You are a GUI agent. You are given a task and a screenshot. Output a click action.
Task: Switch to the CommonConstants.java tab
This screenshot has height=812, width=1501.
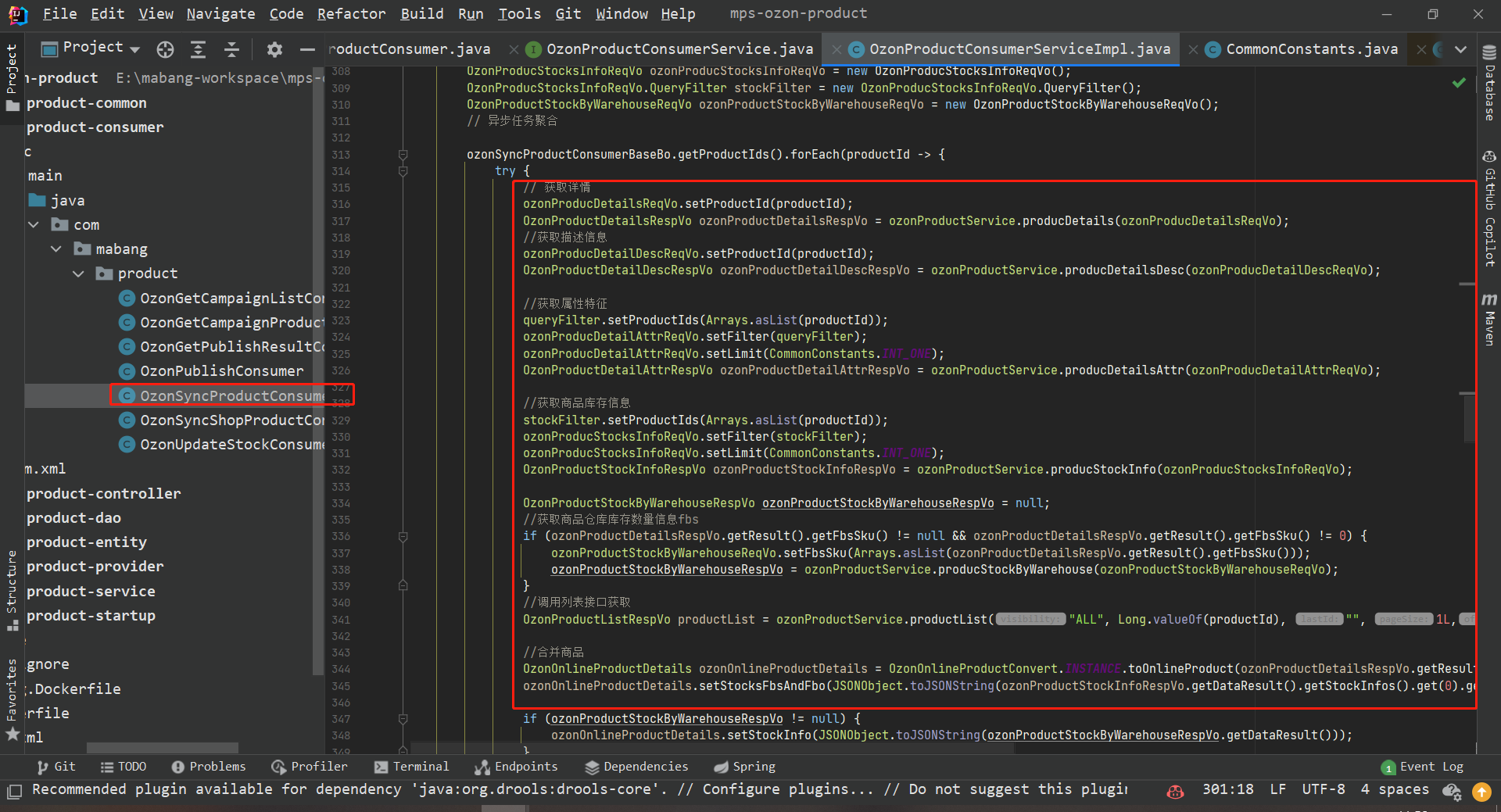pos(1311,49)
